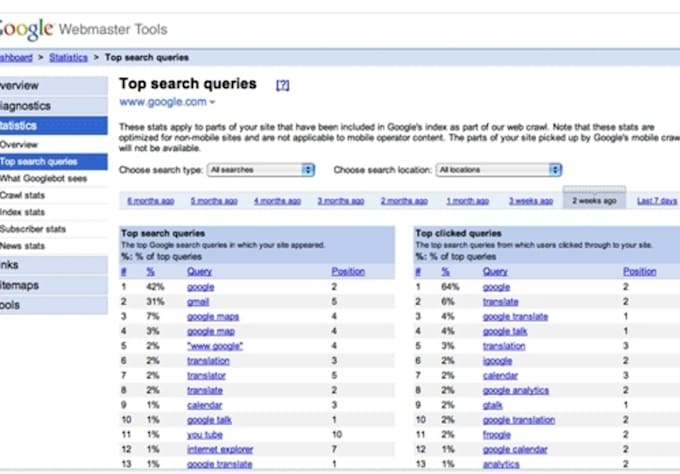This screenshot has height=474, width=680.
Task: Open 'igoogle' clicked query link
Action: 497,361
